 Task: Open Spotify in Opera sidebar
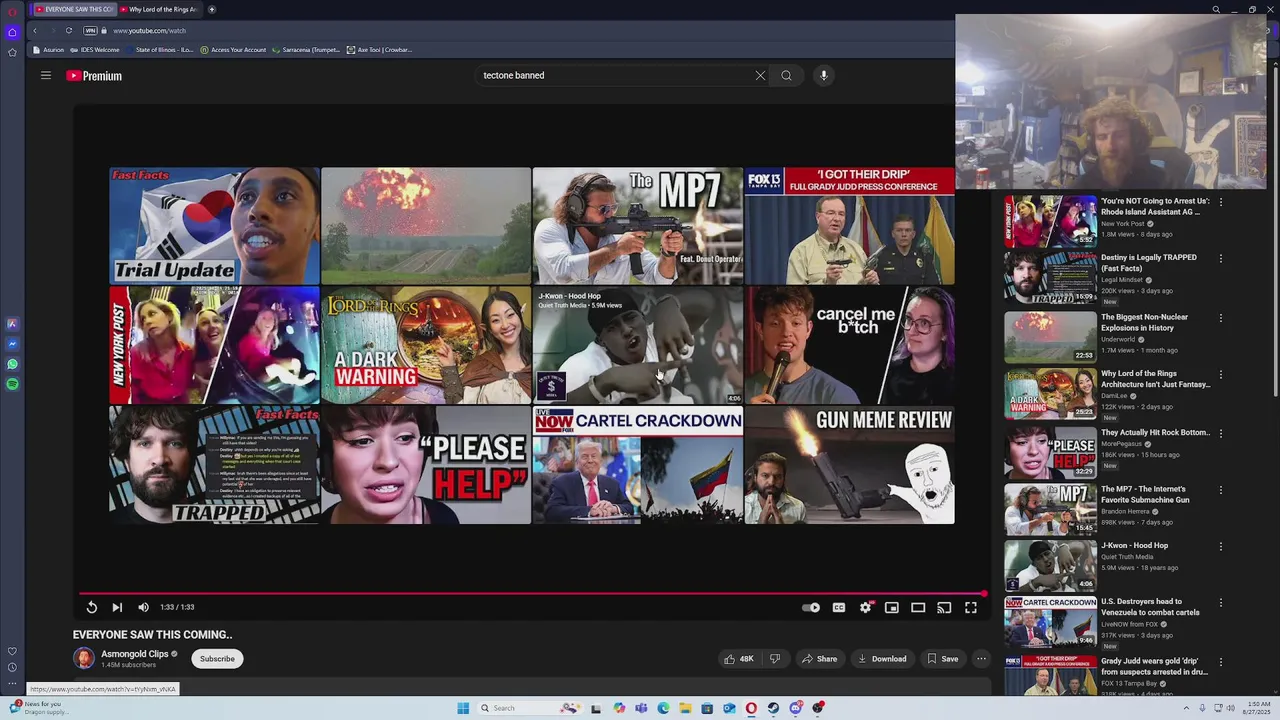(x=12, y=384)
